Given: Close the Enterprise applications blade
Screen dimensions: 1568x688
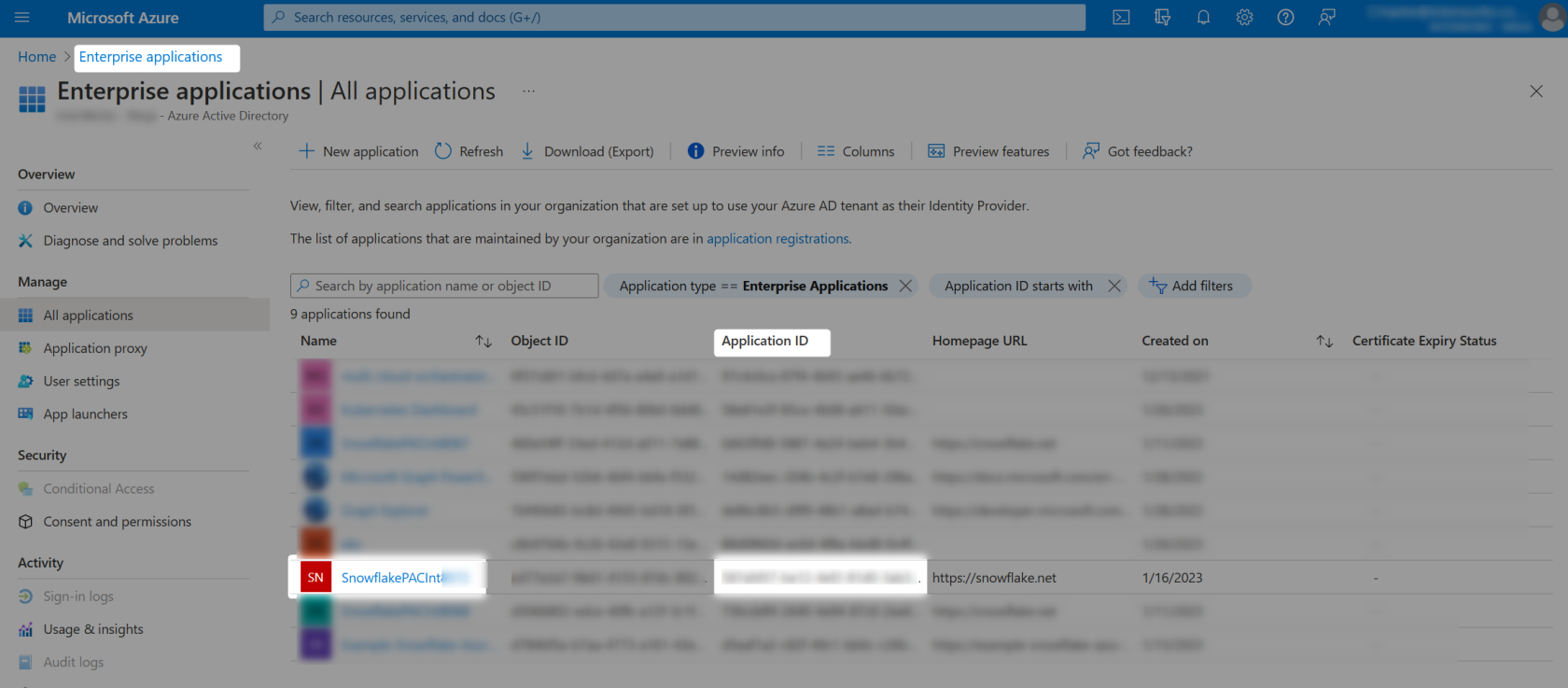Looking at the screenshot, I should tap(1536, 91).
